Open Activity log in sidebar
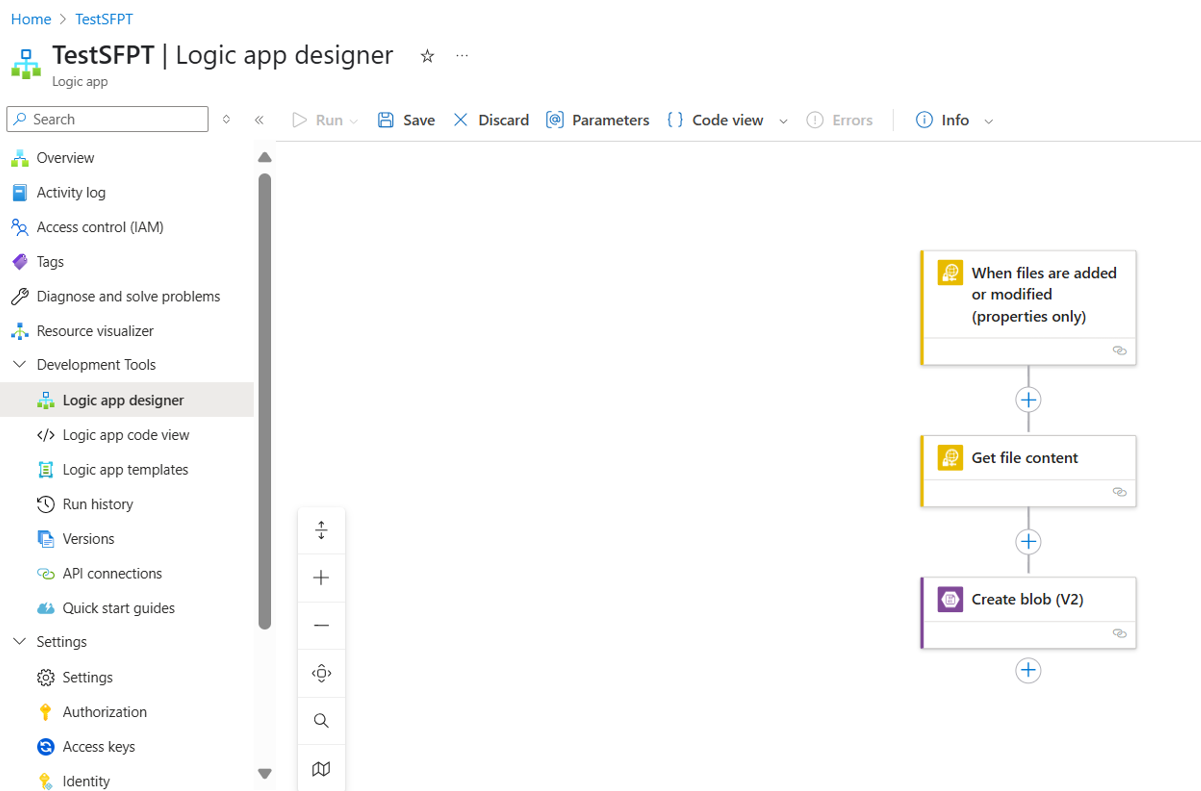This screenshot has height=791, width=1201. (71, 192)
